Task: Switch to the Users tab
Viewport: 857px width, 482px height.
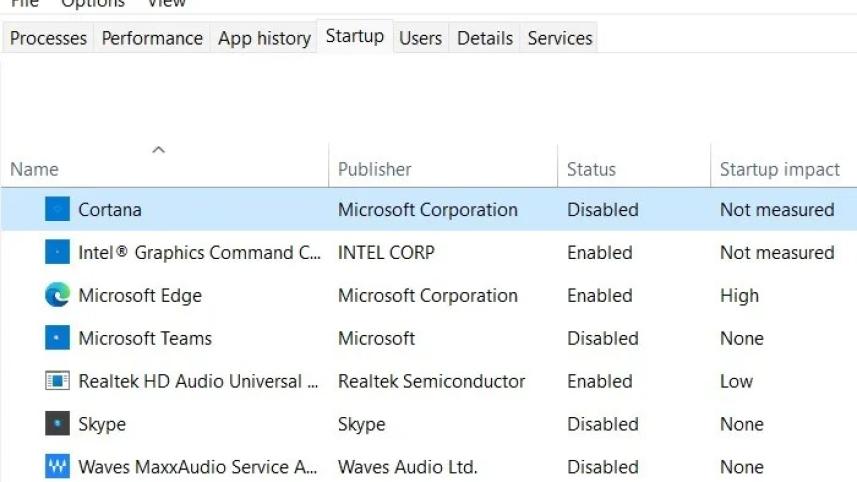Action: (420, 38)
